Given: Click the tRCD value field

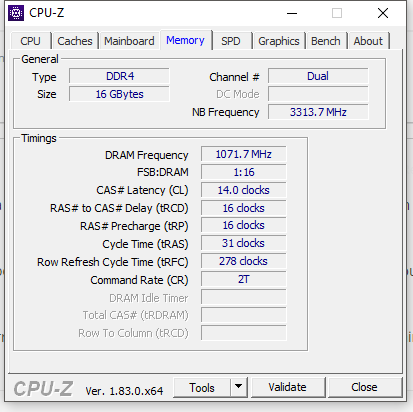Looking at the screenshot, I should coord(244,208).
